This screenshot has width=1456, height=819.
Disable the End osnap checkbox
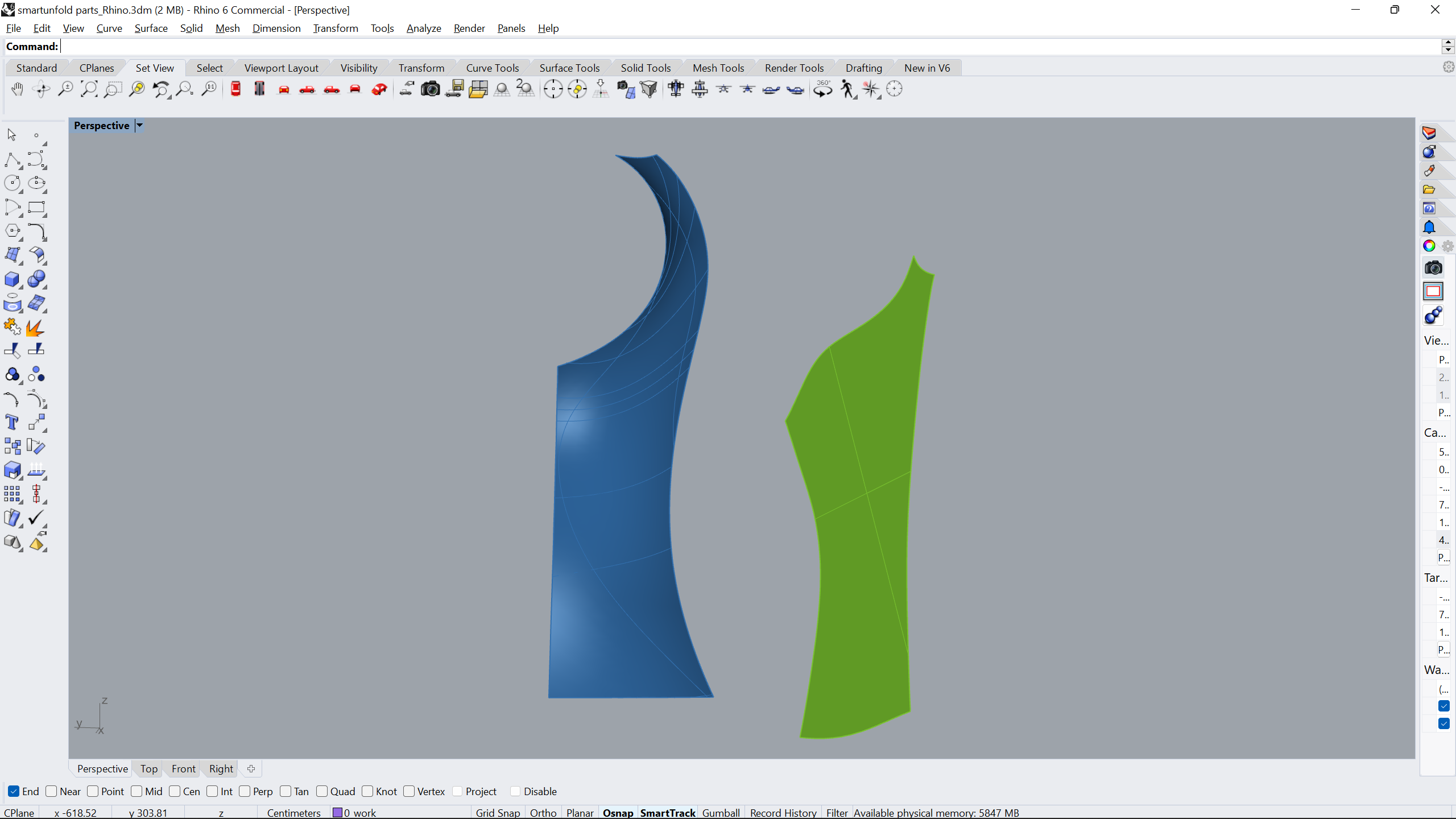click(14, 791)
